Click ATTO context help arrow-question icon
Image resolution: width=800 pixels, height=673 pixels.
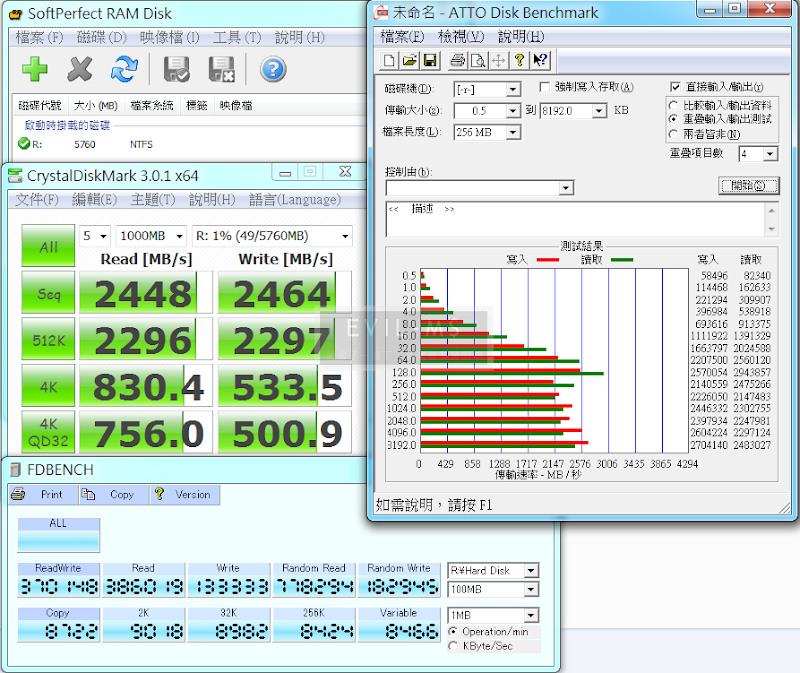[540, 61]
